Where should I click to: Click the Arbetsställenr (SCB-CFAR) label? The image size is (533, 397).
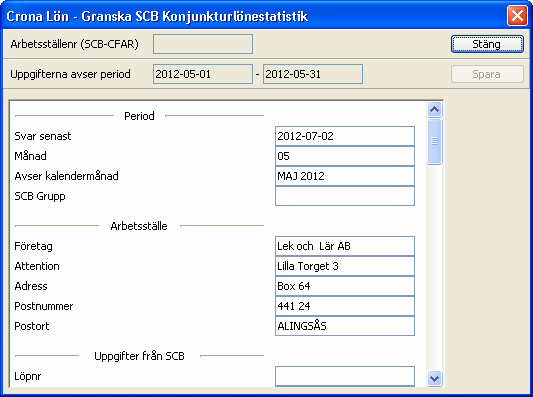coord(74,44)
